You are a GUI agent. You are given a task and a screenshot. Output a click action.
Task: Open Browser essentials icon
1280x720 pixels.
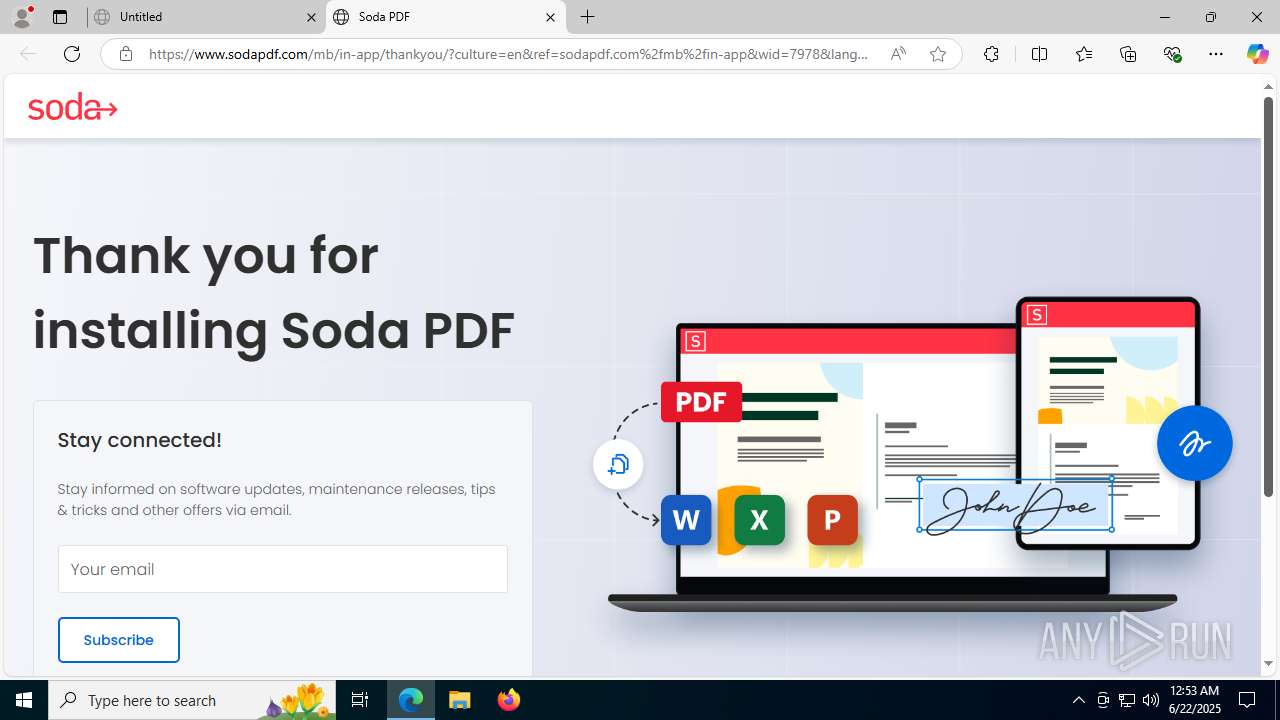[1172, 54]
